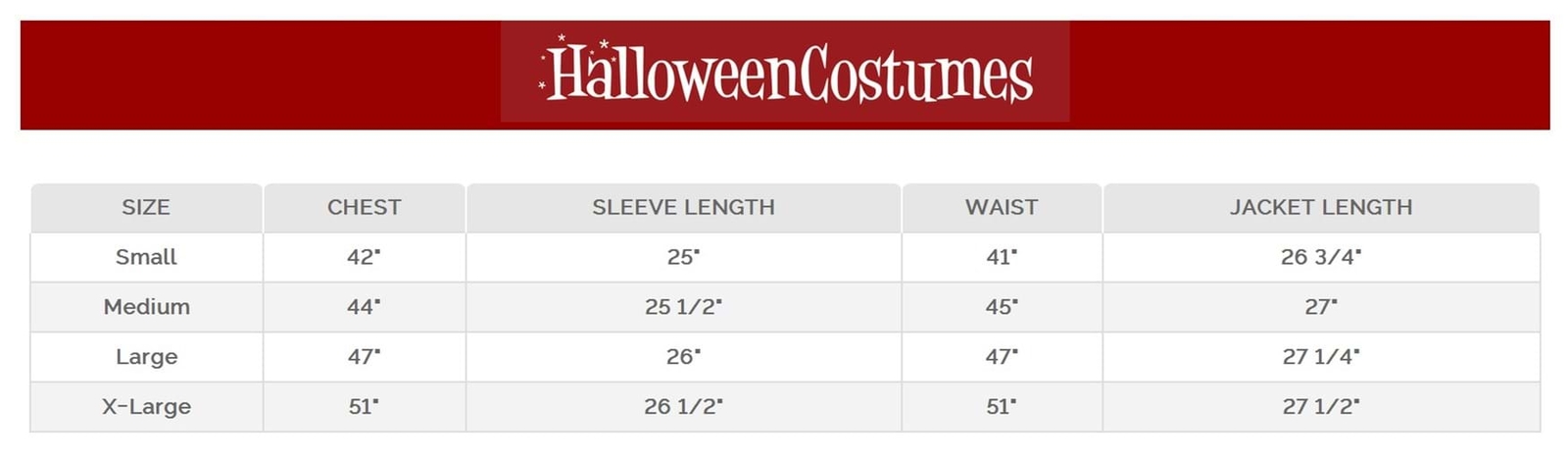Select the 26 1/2" sleeve length cell
1568x462 pixels.
tap(683, 406)
